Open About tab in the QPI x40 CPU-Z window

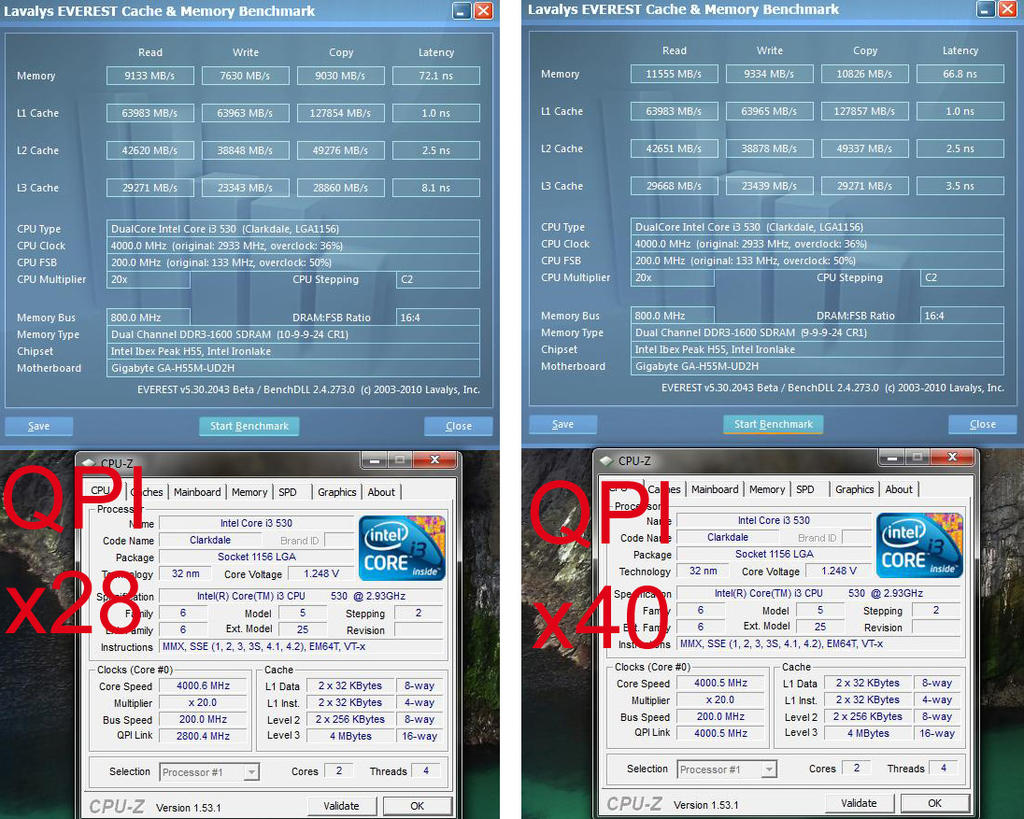[x=899, y=489]
